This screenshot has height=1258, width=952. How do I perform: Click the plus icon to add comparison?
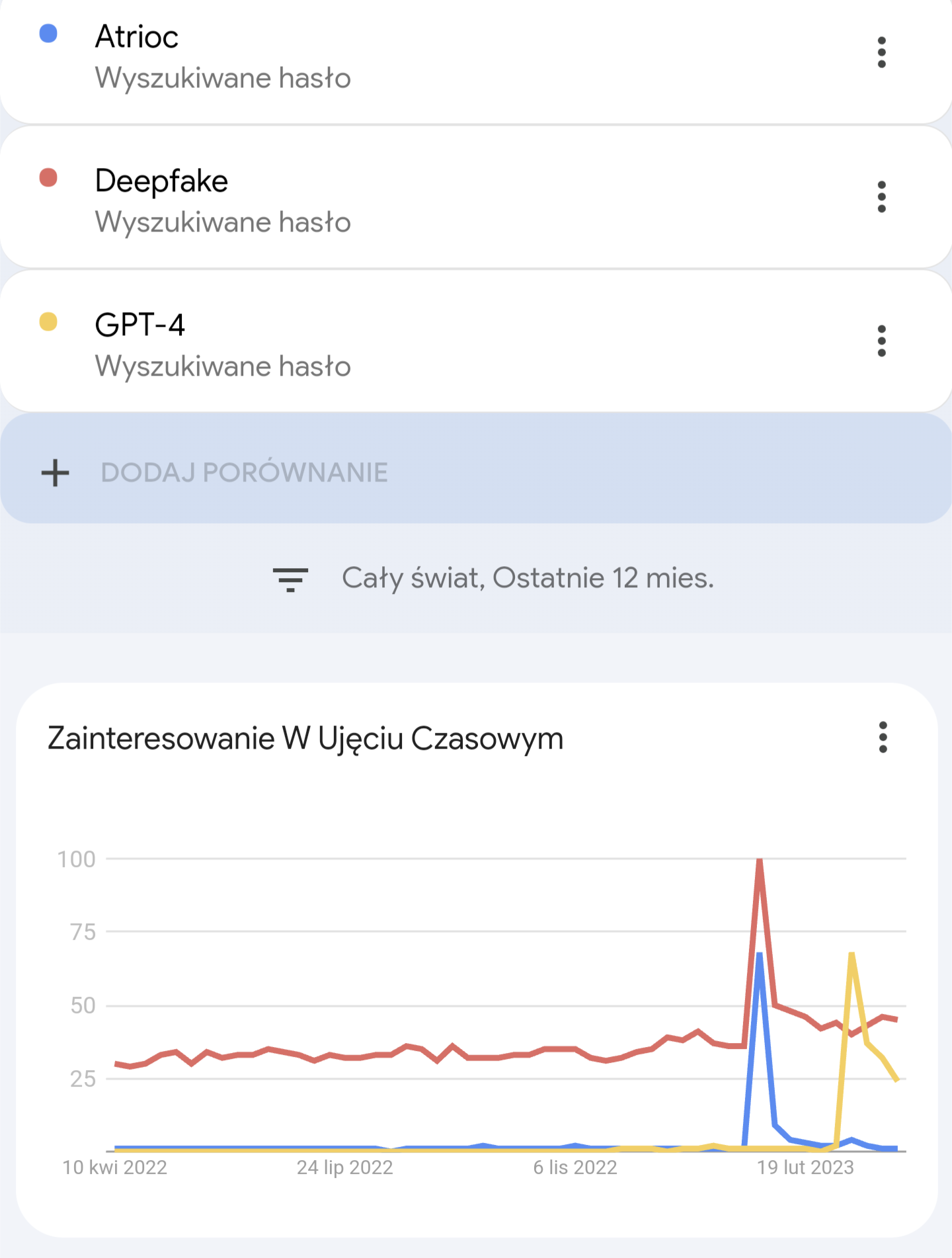click(x=56, y=473)
